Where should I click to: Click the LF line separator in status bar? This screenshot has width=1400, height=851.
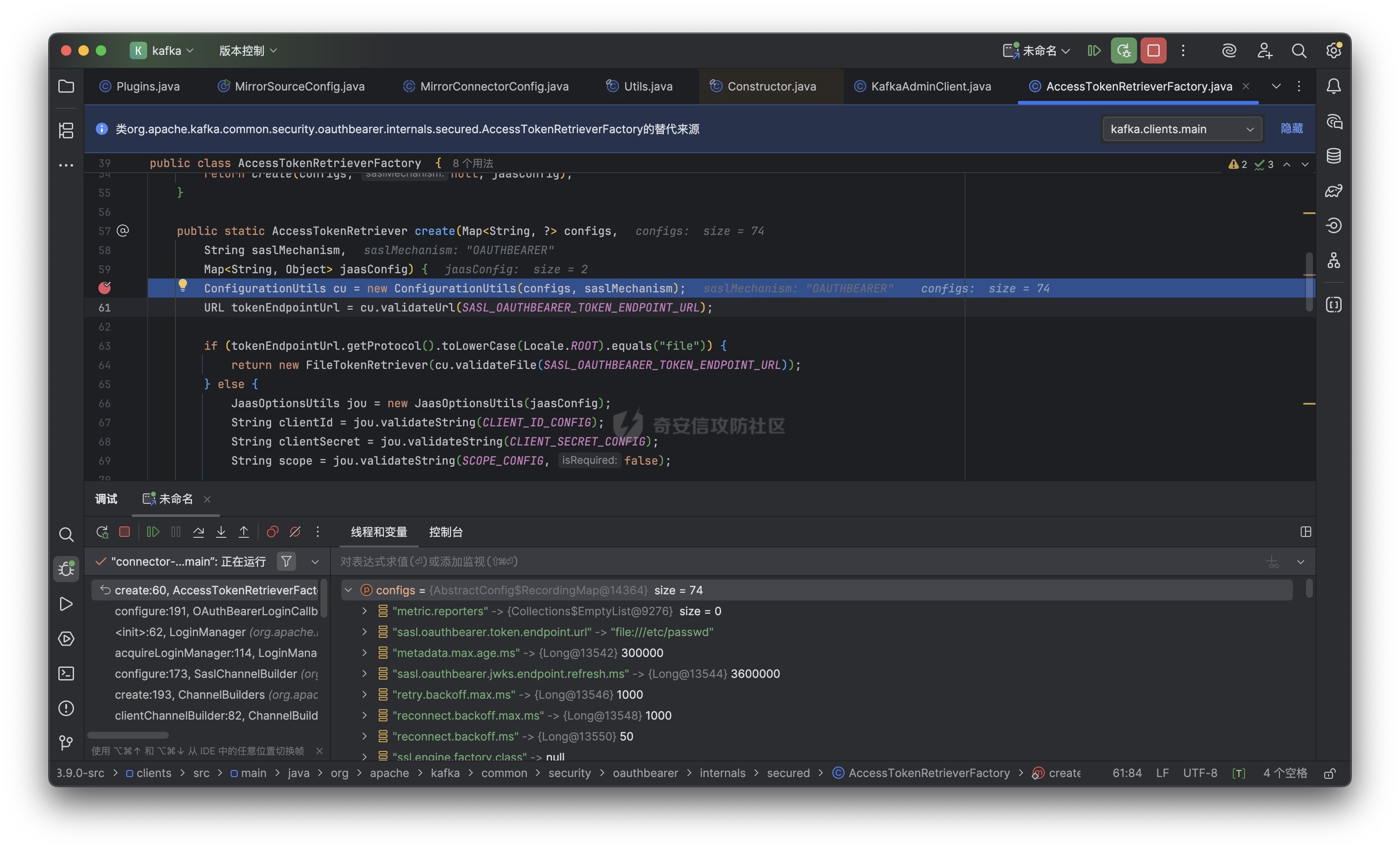coord(1162,773)
